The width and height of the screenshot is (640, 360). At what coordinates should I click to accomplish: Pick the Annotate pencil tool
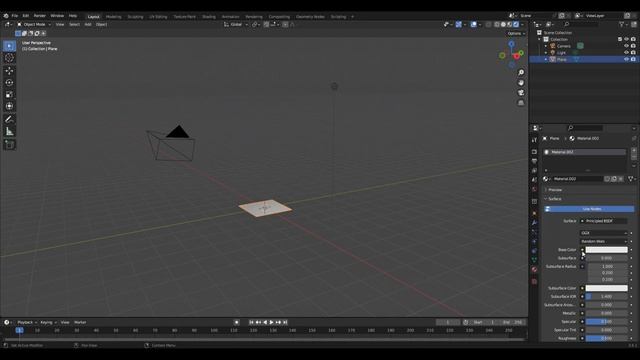9,119
